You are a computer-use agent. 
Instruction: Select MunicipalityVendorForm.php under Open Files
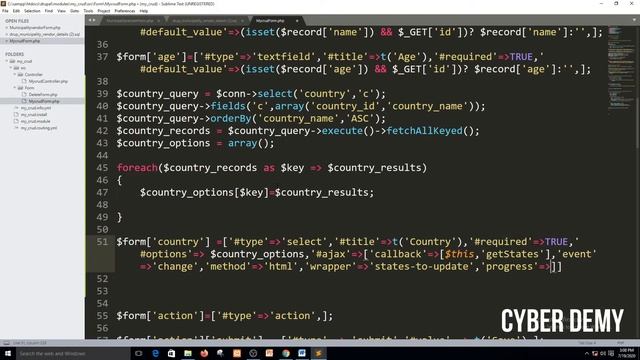[x=35, y=28]
